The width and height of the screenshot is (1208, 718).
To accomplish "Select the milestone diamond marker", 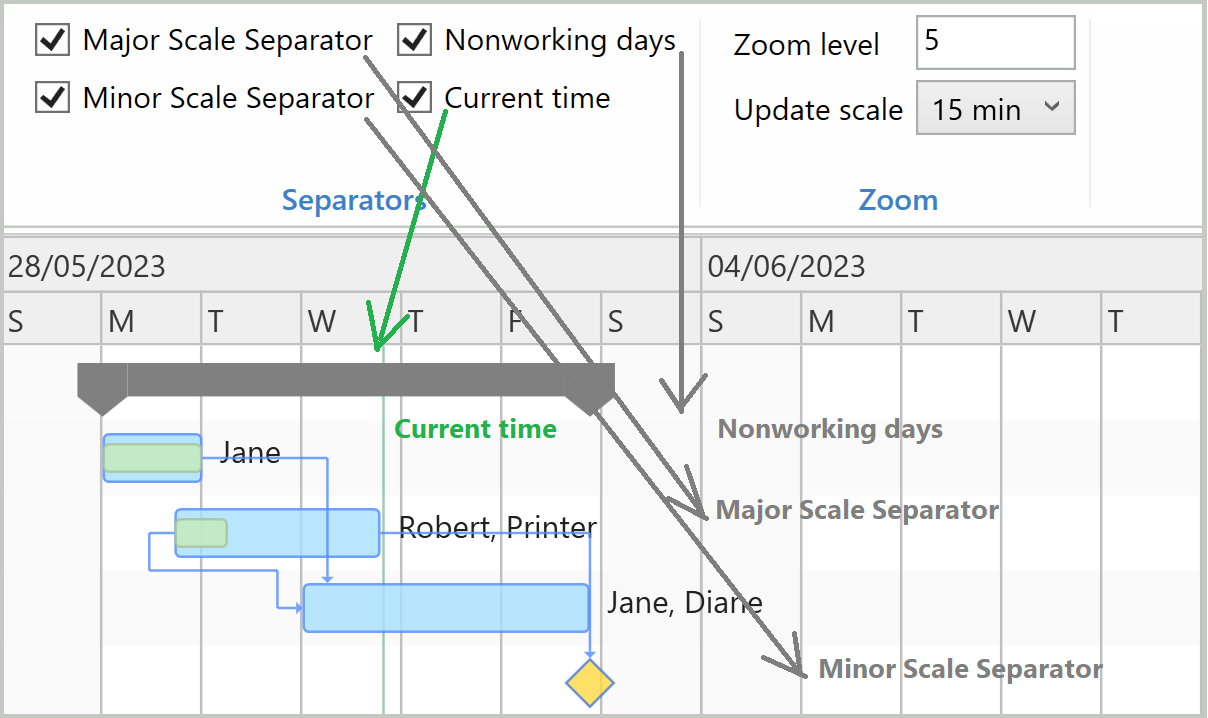I will tap(589, 684).
